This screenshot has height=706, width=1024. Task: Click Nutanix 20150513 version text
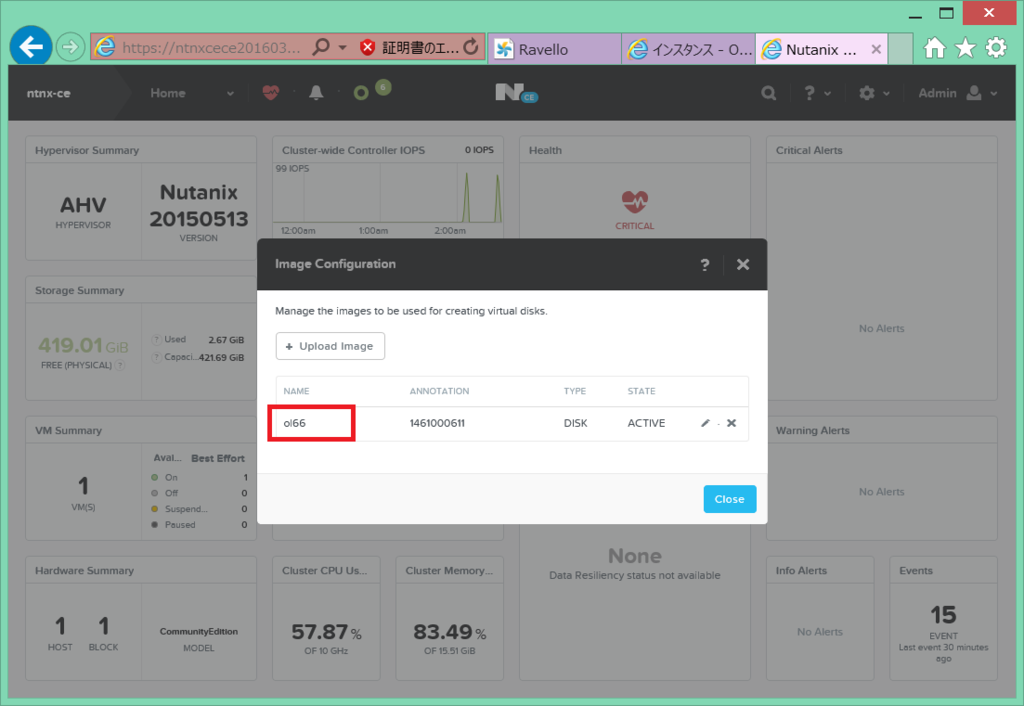[199, 205]
